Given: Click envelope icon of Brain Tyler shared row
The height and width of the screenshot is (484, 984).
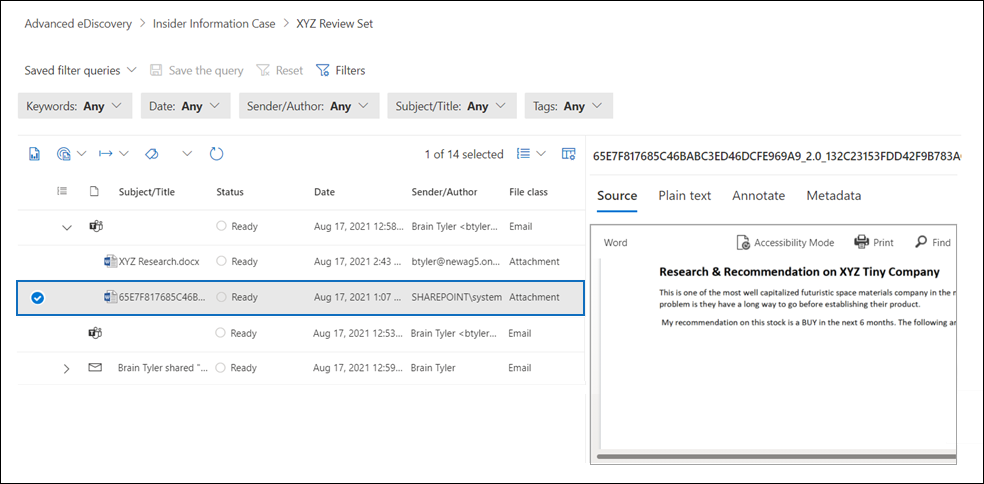Looking at the screenshot, I should coord(95,368).
